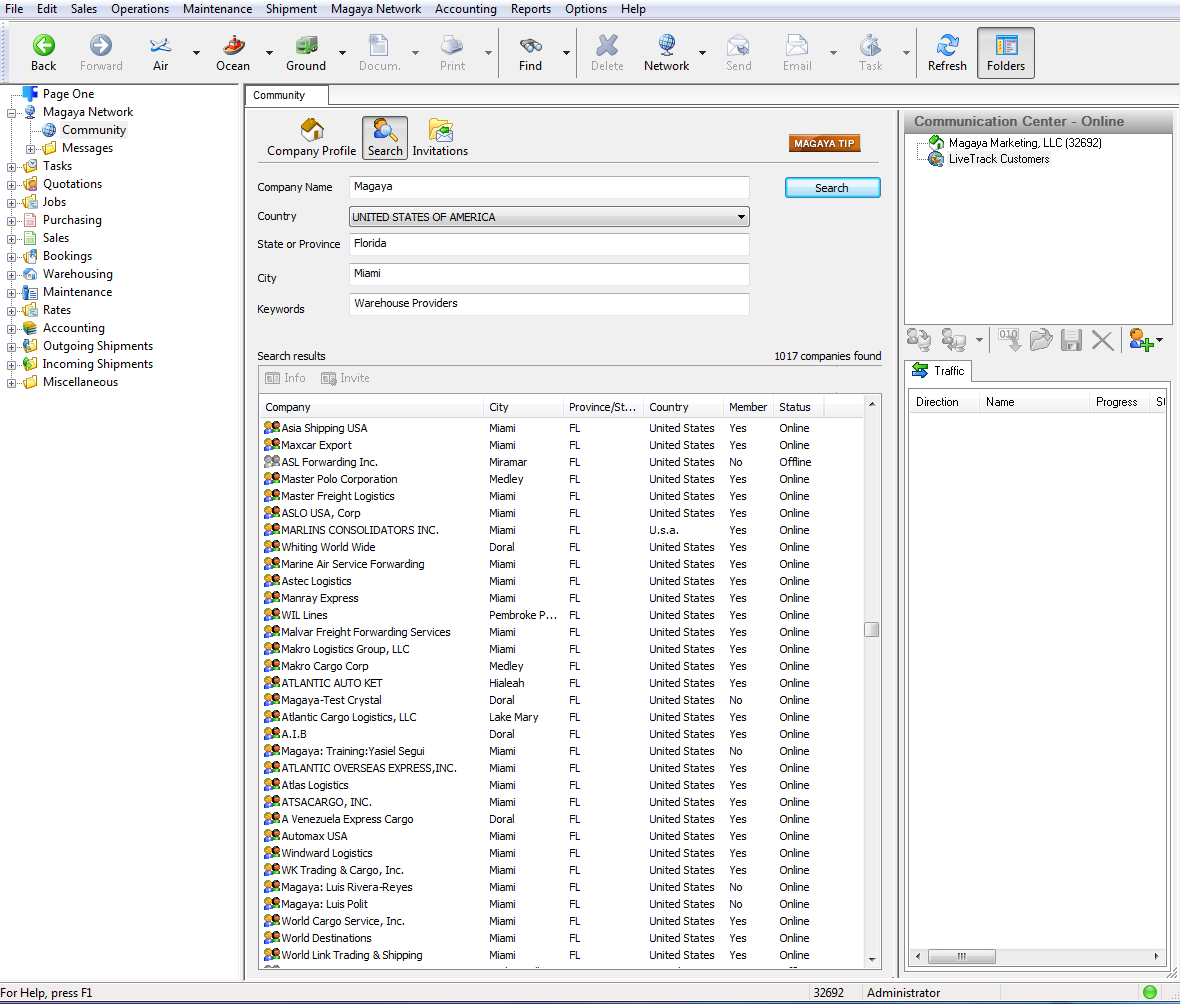Click the Send toolbar icon
Screen dimensions: 1180x1004
[x=738, y=53]
